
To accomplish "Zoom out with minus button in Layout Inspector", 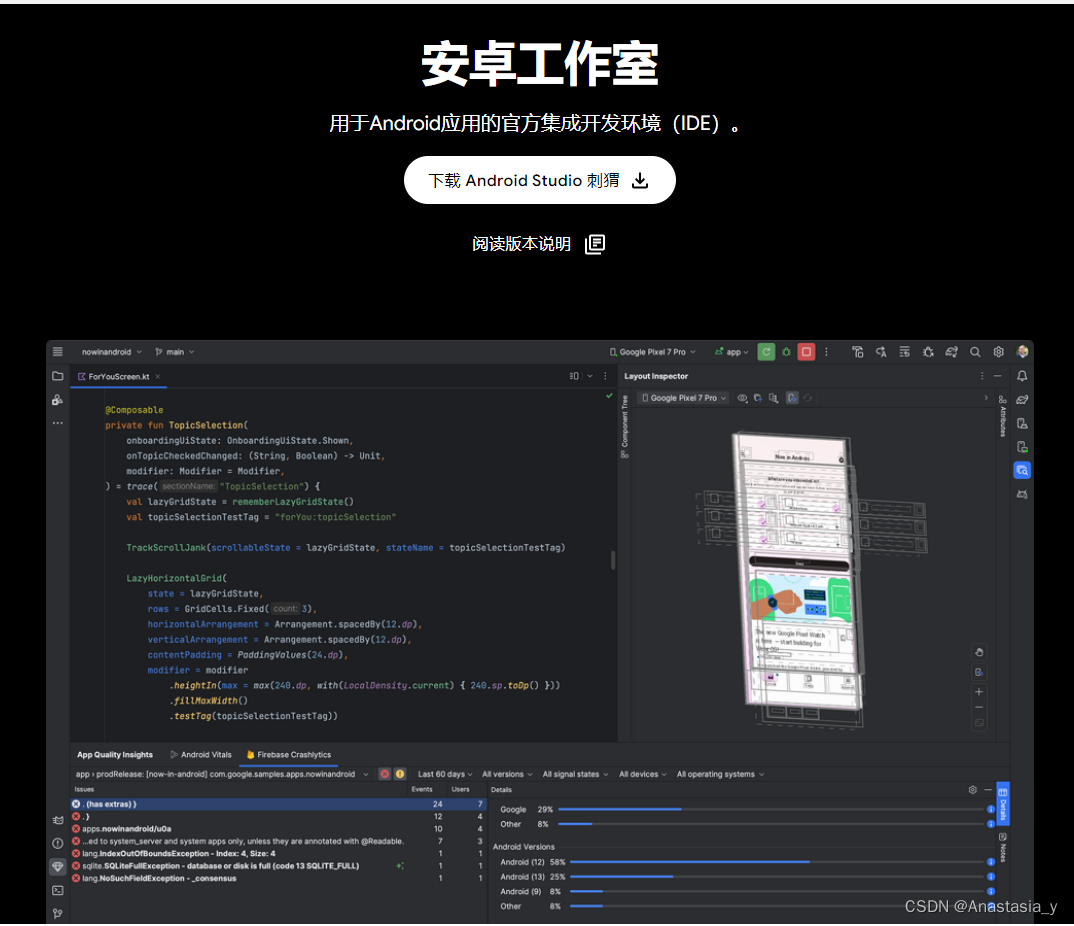I will coord(979,708).
